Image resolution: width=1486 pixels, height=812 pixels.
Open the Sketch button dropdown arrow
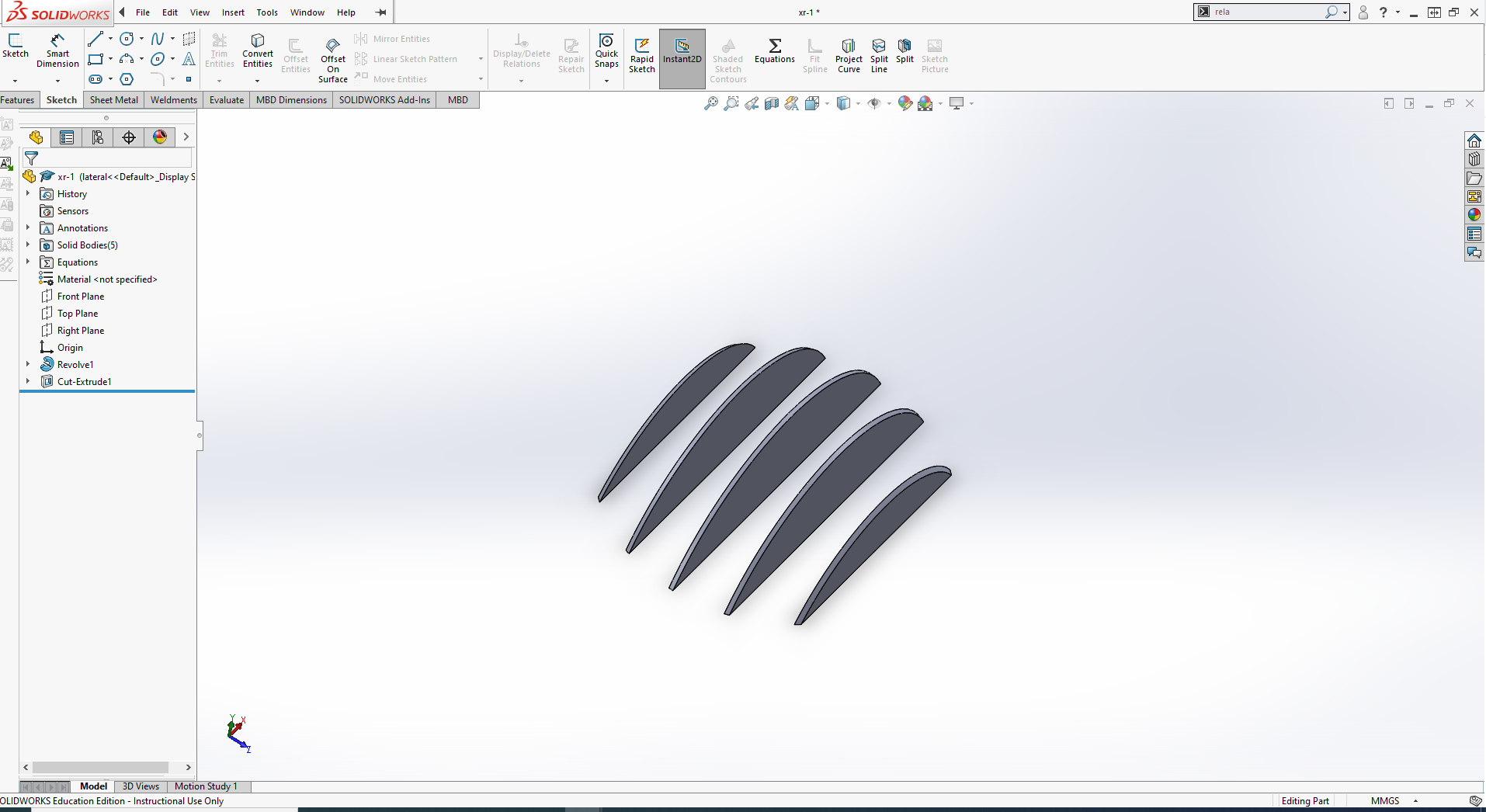(15, 81)
